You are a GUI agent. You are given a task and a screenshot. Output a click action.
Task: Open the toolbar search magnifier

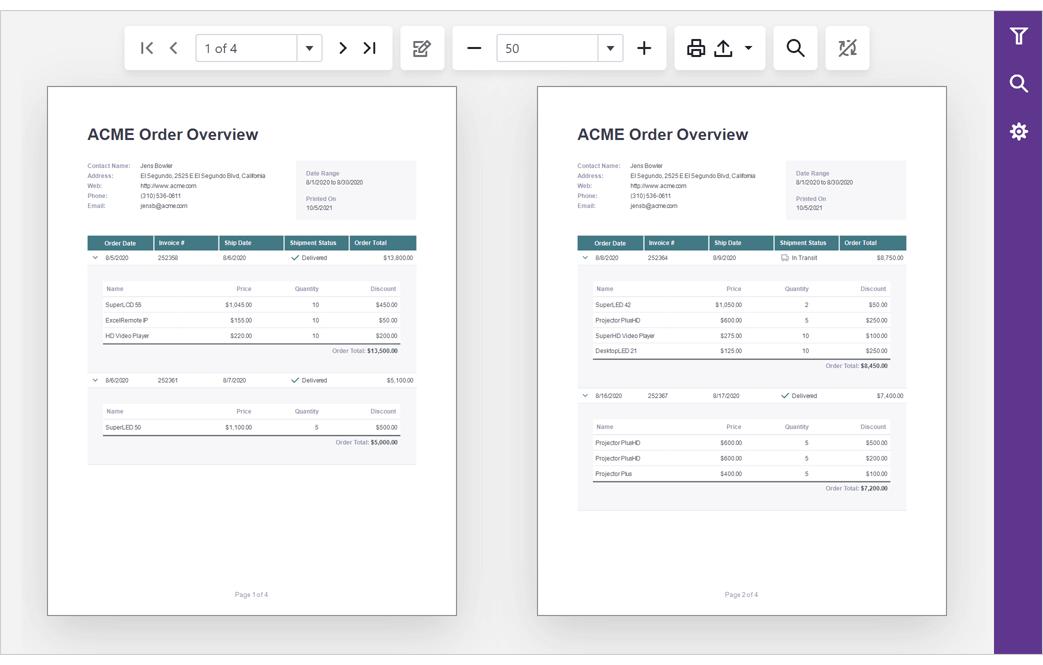click(795, 47)
